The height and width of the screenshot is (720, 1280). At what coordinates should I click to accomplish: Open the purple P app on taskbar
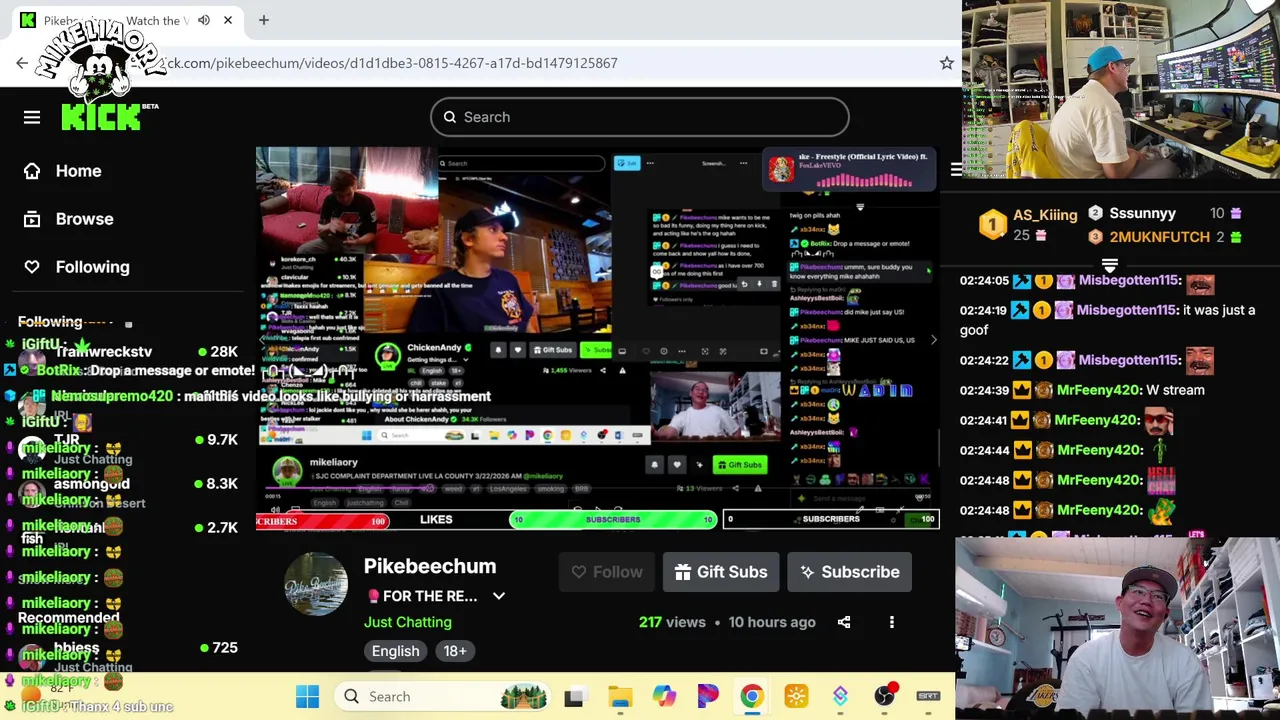[x=708, y=696]
